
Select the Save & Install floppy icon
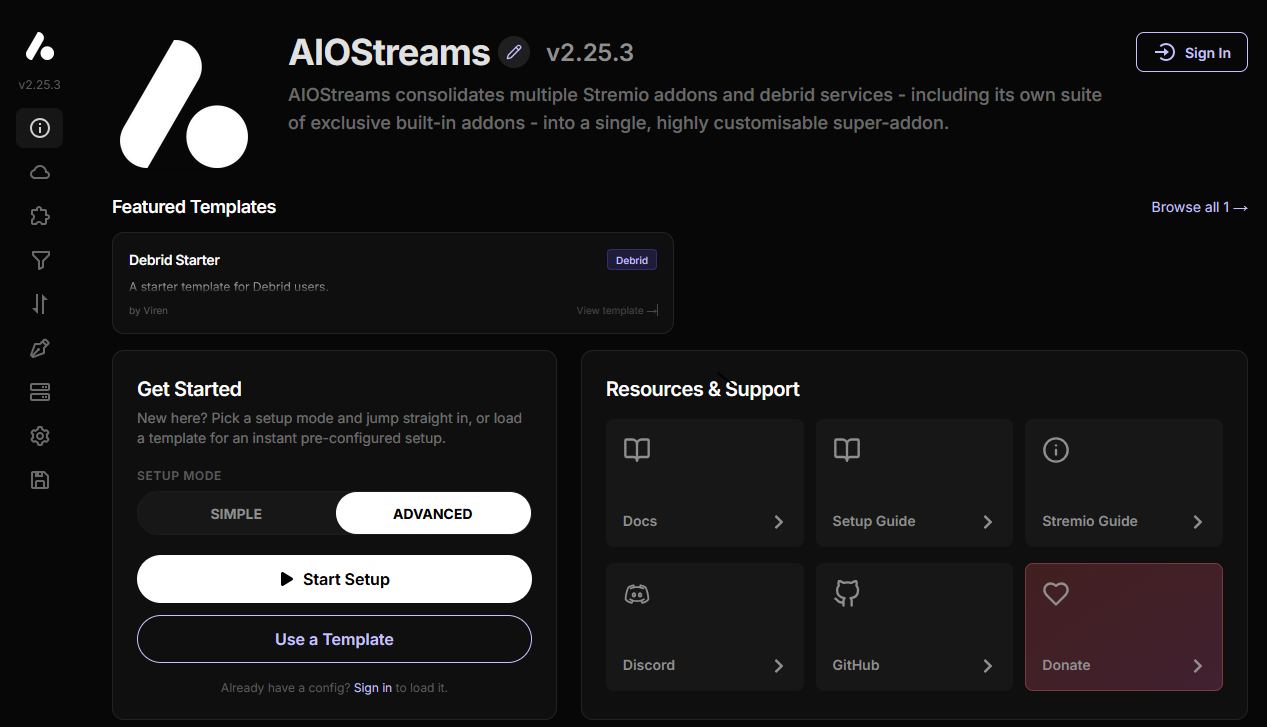click(x=39, y=480)
